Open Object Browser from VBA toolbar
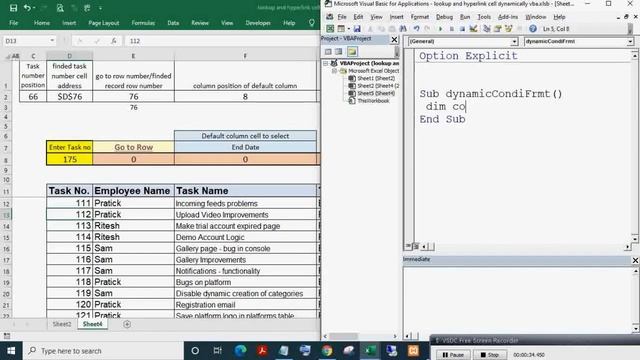 pos(509,29)
